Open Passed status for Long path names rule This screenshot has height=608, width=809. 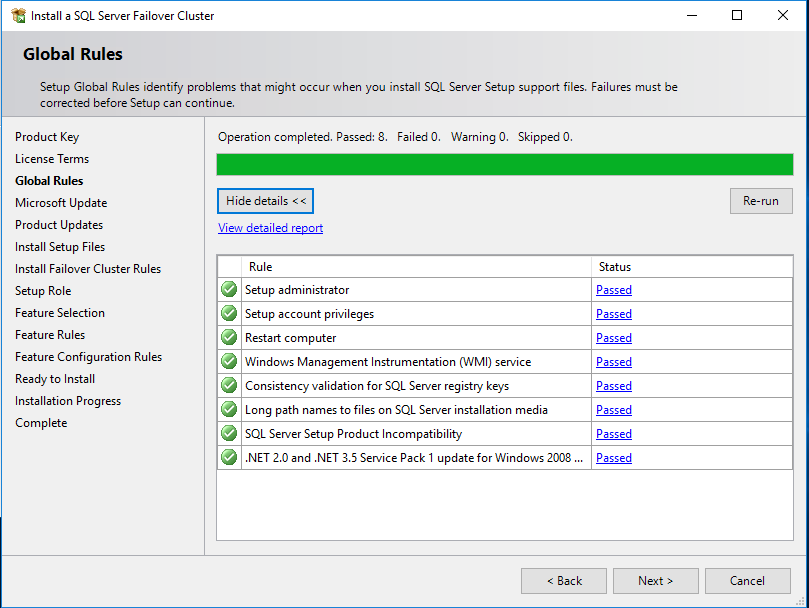coord(613,410)
